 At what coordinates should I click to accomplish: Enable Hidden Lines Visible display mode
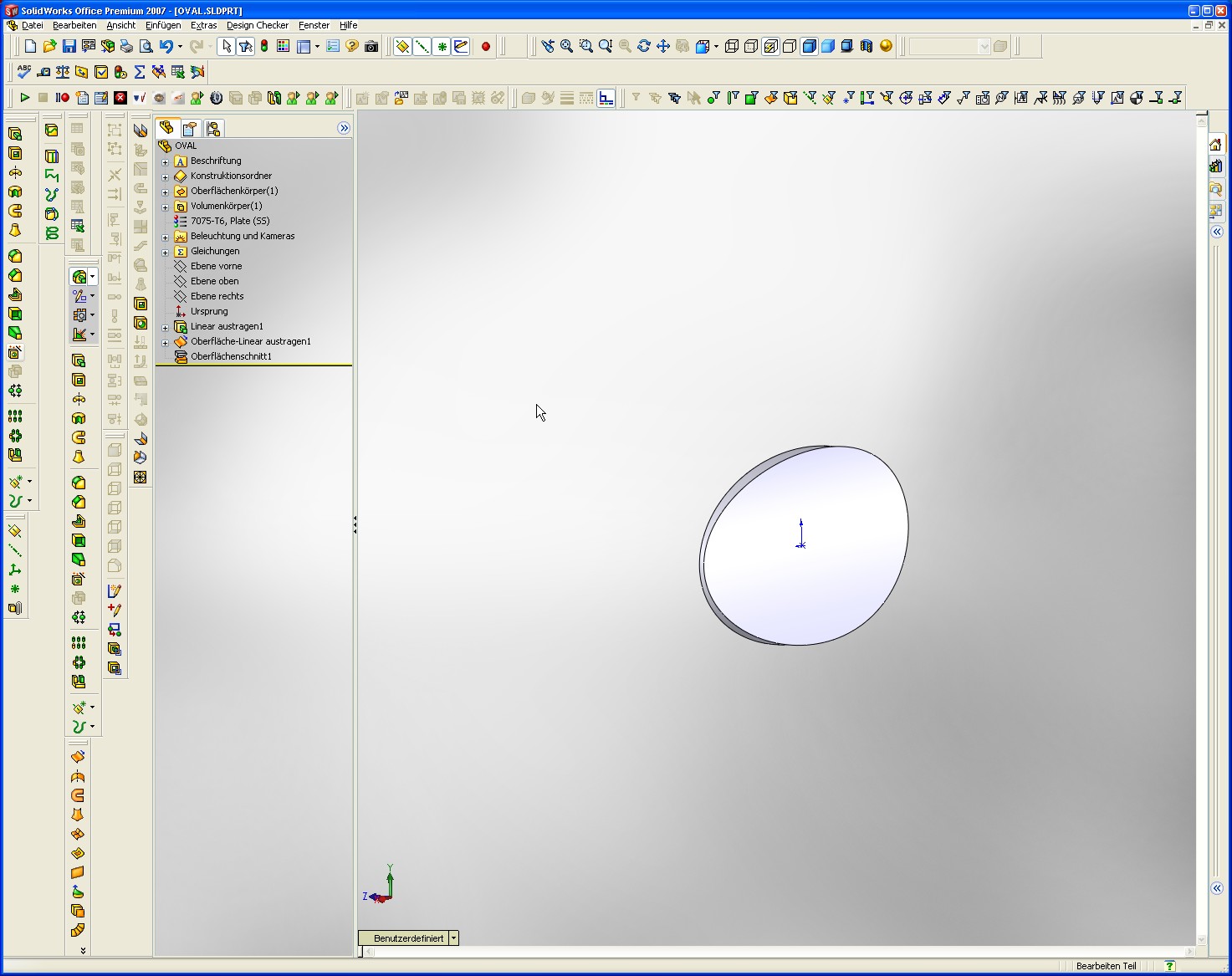tap(751, 46)
